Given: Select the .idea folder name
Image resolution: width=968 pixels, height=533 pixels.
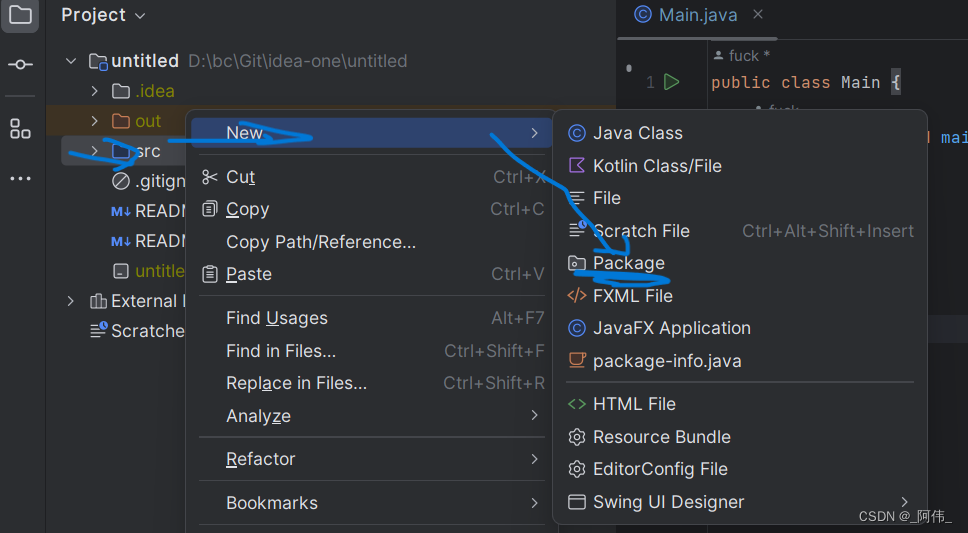Looking at the screenshot, I should coord(155,91).
